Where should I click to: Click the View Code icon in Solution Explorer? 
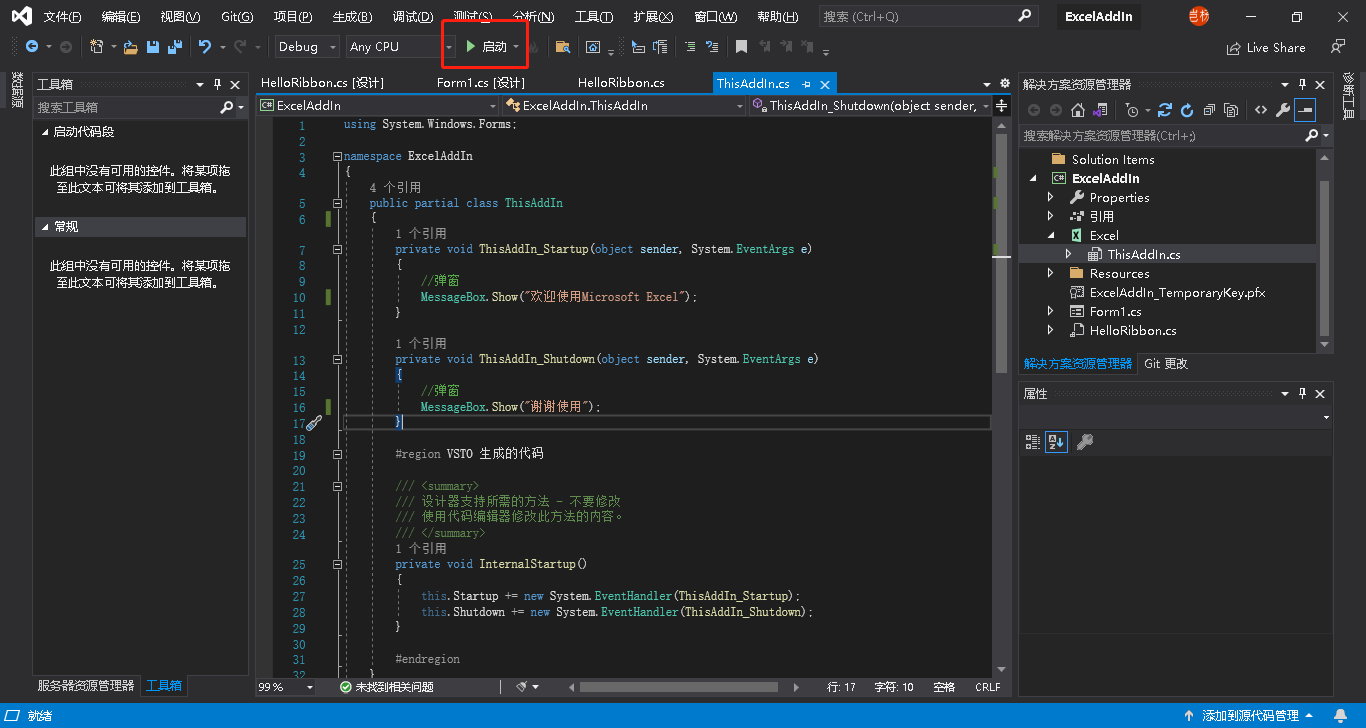pos(1260,110)
